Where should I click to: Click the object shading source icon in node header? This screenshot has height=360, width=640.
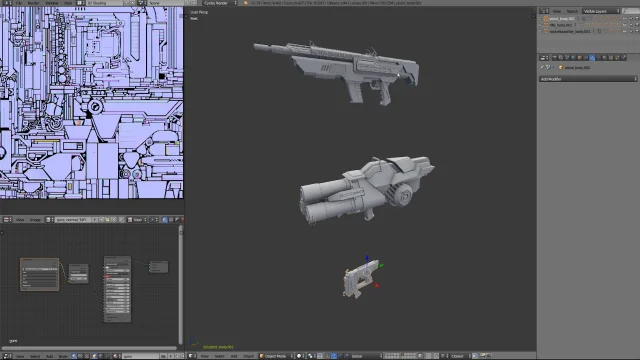click(94, 356)
